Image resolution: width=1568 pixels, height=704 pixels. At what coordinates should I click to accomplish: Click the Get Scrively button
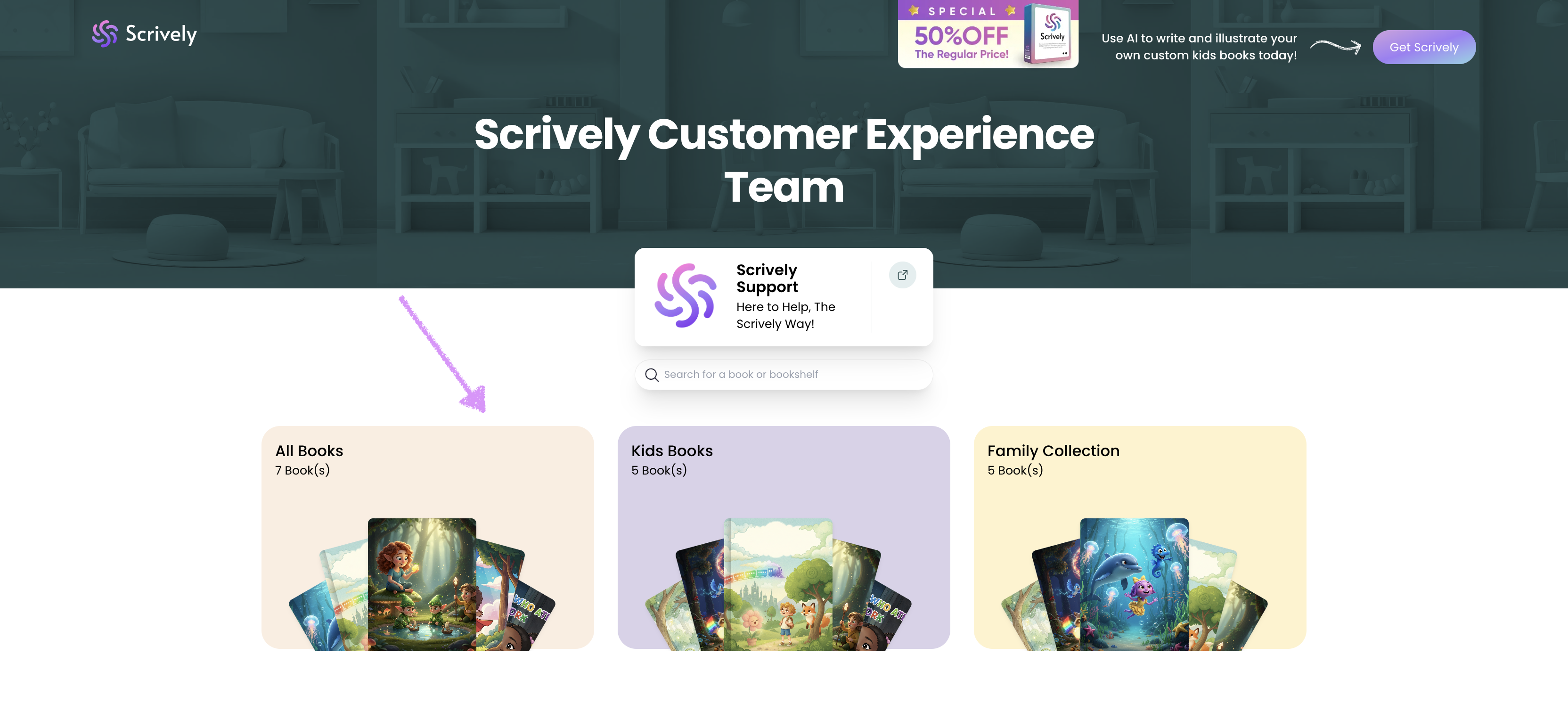pos(1424,47)
